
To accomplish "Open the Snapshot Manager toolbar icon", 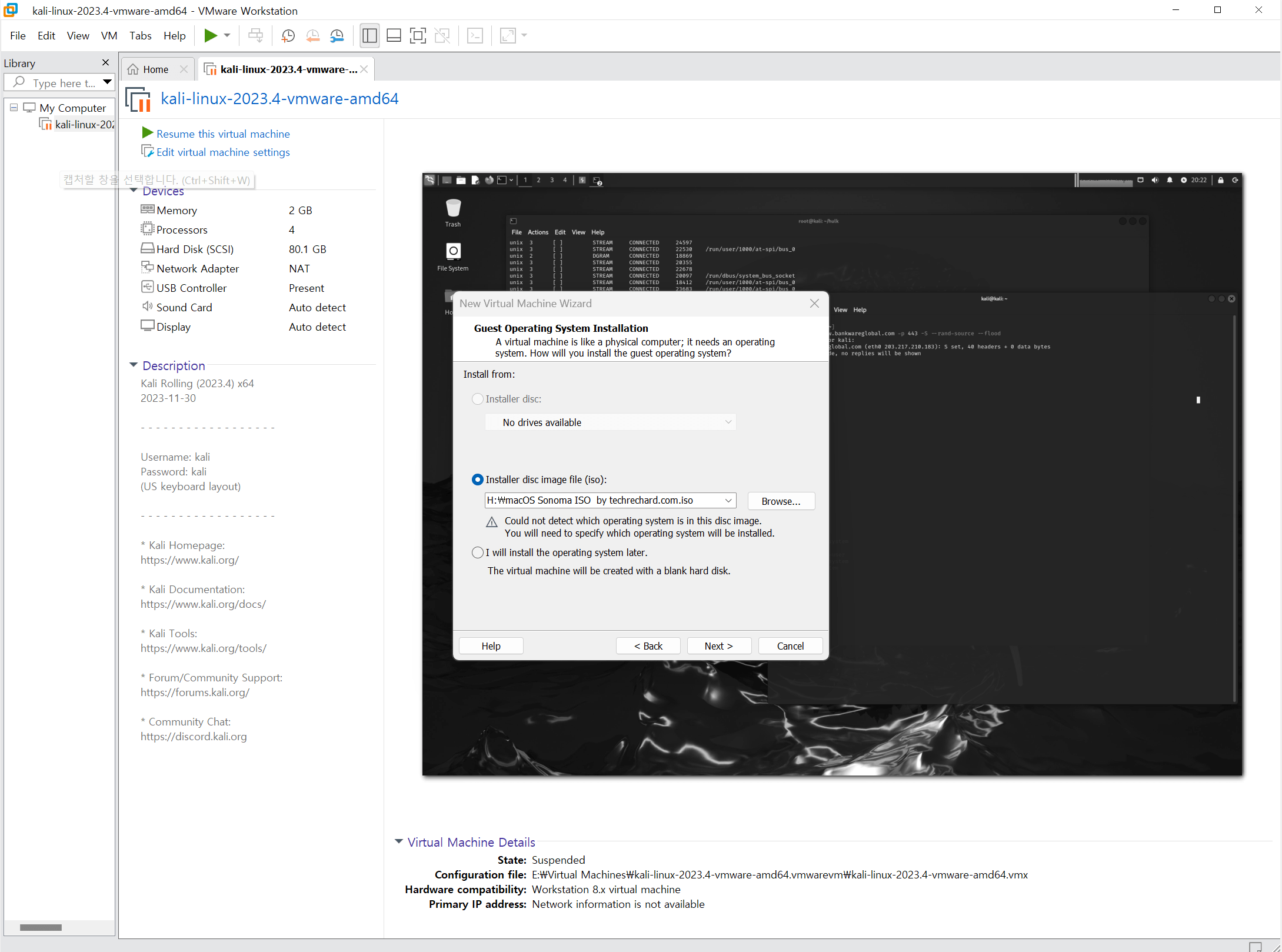I will click(x=337, y=36).
